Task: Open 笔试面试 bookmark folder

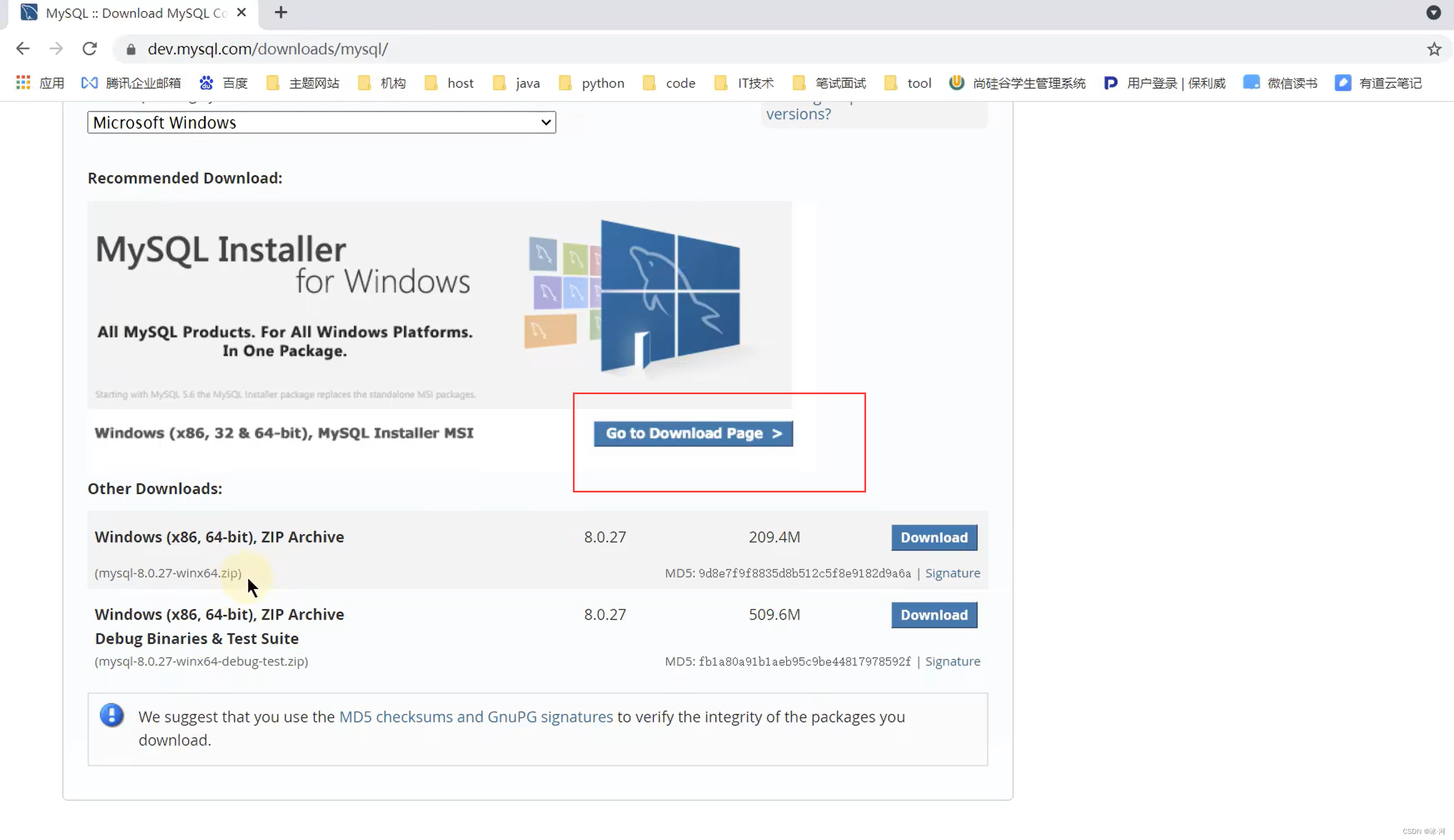Action: coord(829,83)
